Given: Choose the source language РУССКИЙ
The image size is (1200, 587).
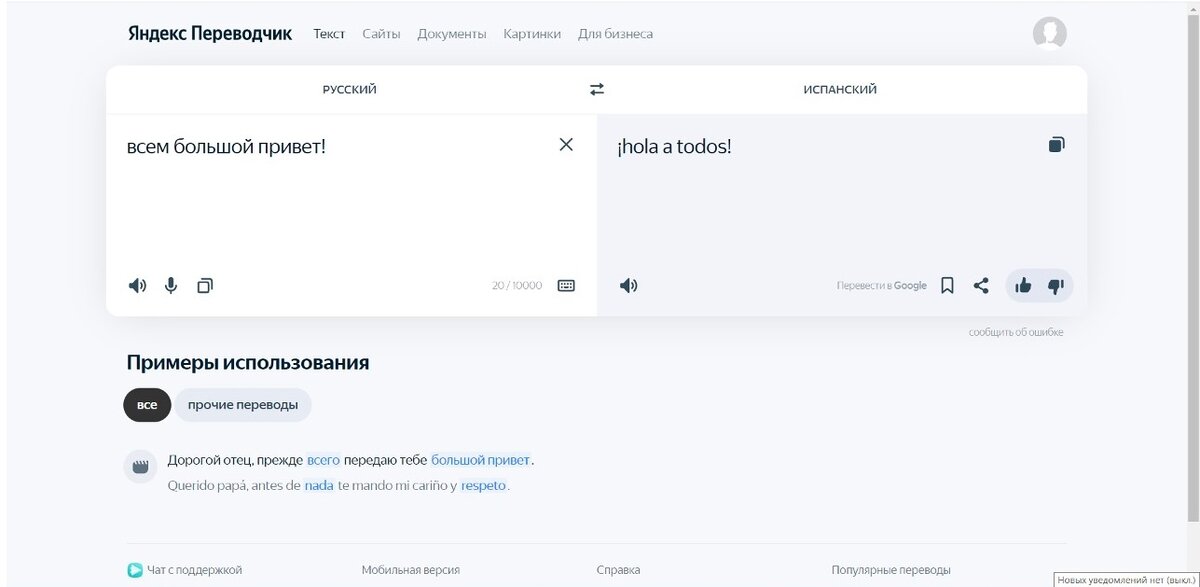Looking at the screenshot, I should 350,89.
